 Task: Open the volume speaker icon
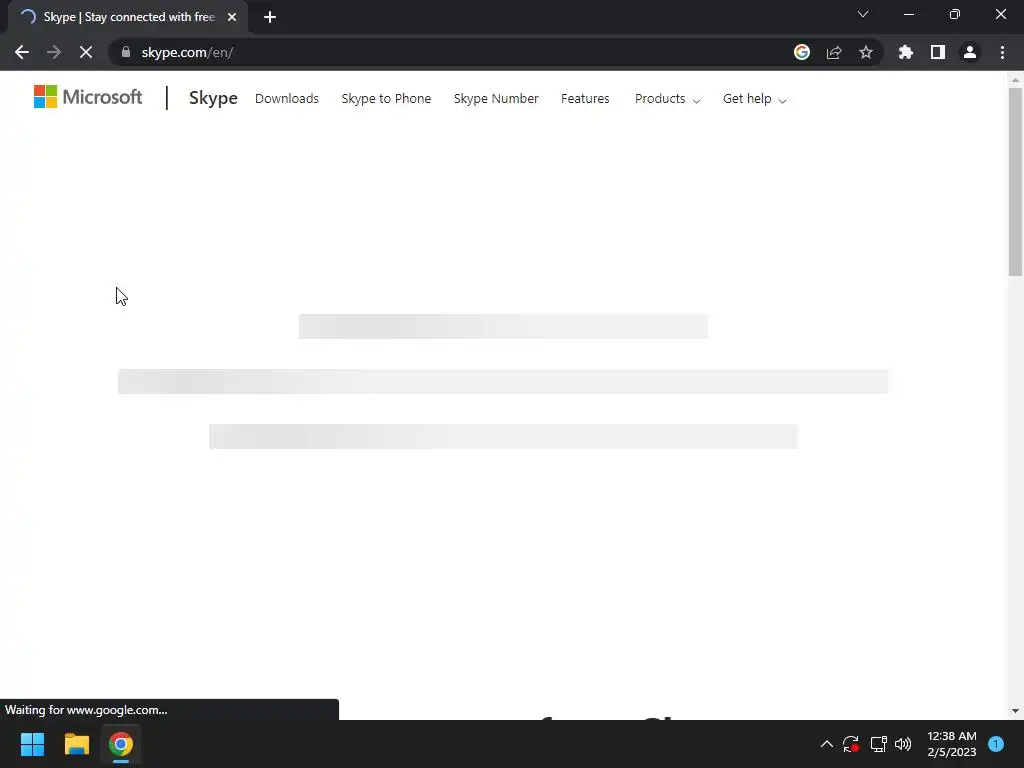click(903, 744)
